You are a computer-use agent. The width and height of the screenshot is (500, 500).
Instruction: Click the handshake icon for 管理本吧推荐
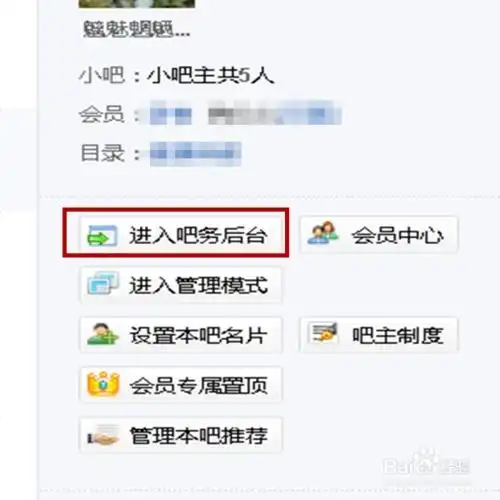[103, 435]
